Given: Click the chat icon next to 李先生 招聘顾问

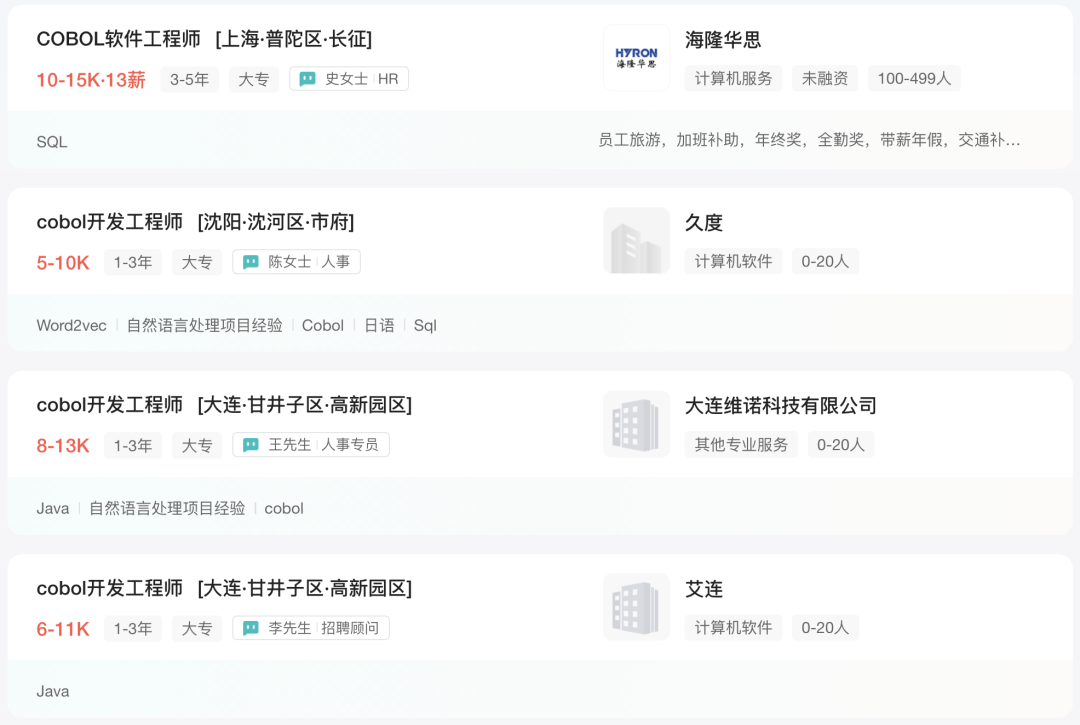Looking at the screenshot, I should pyautogui.click(x=251, y=629).
